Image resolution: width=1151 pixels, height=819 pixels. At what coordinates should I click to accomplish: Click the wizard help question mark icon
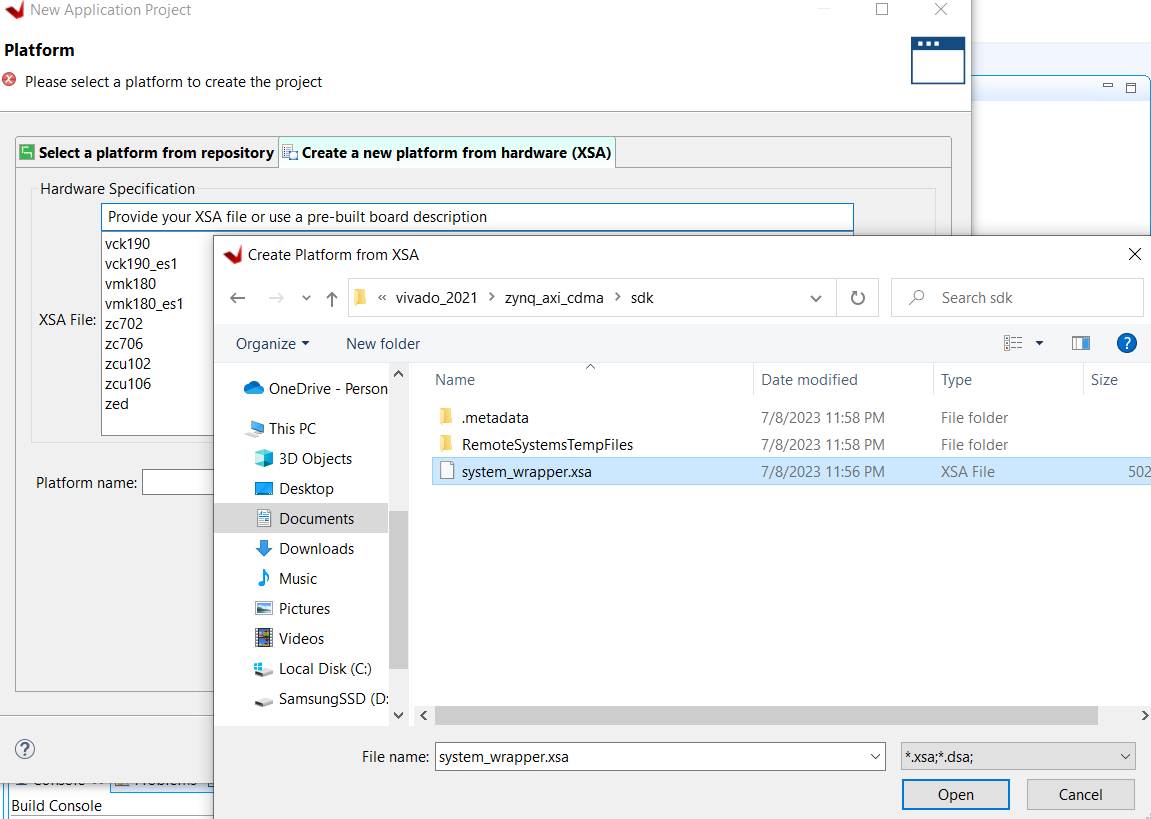click(x=26, y=749)
